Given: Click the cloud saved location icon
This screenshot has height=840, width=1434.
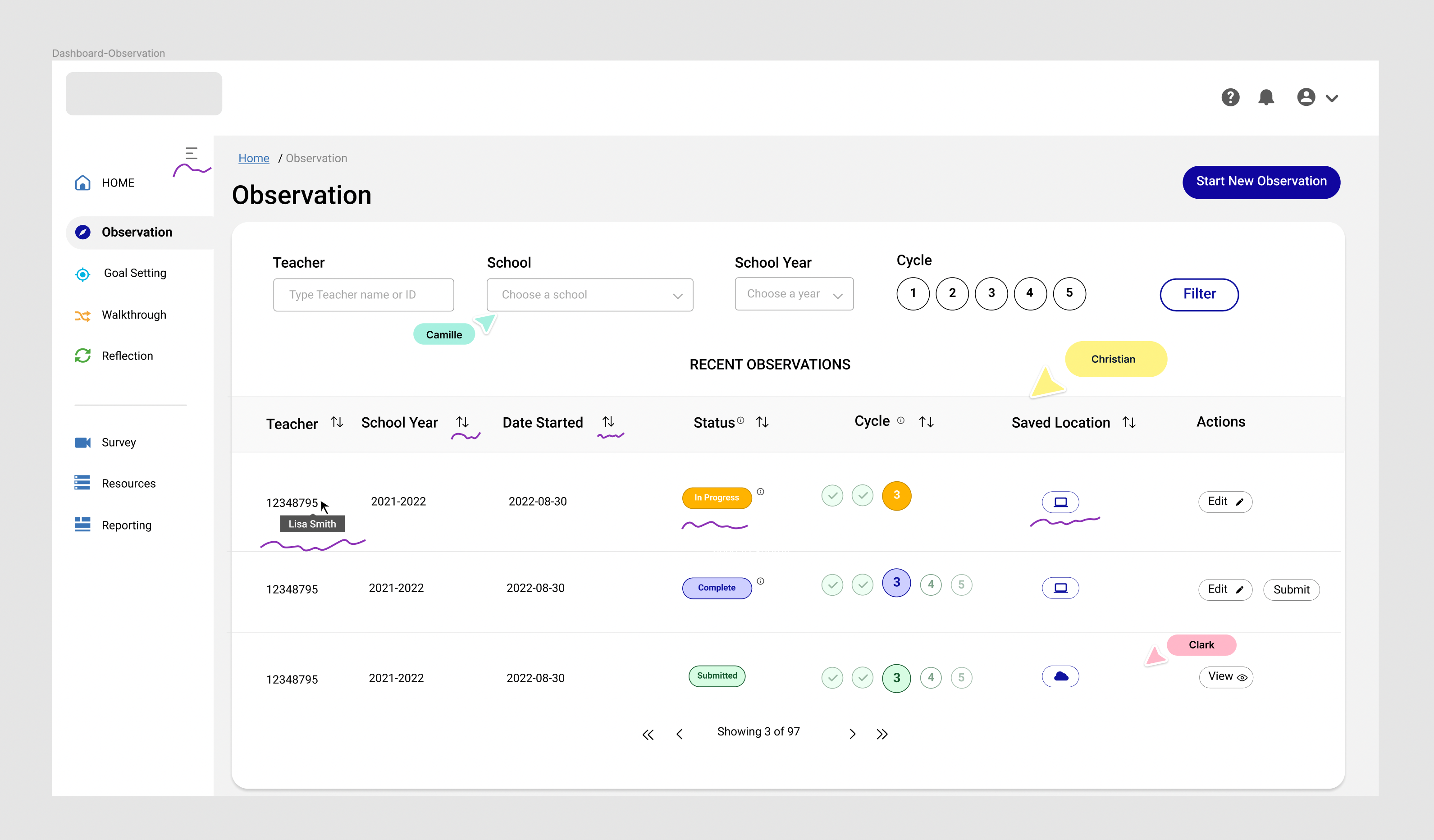Looking at the screenshot, I should tap(1060, 677).
